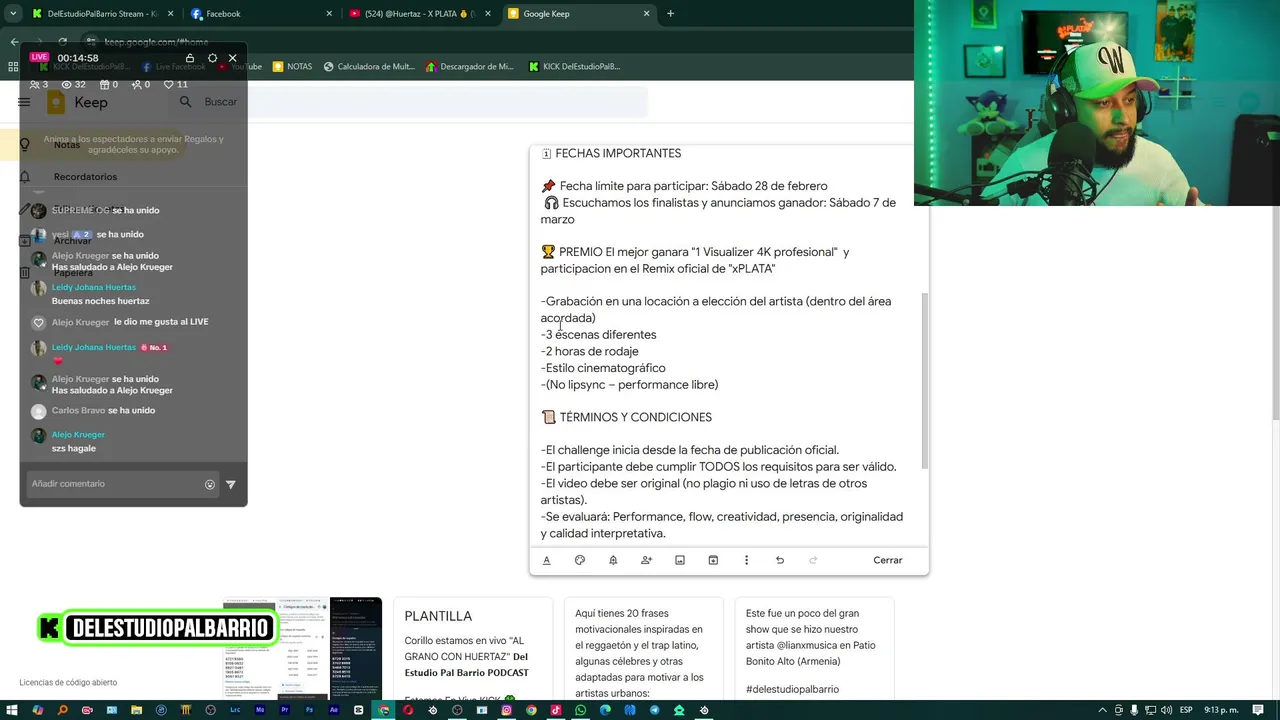Open Archivar in Keep sidebar
This screenshot has height=720, width=1280.
tap(72, 241)
